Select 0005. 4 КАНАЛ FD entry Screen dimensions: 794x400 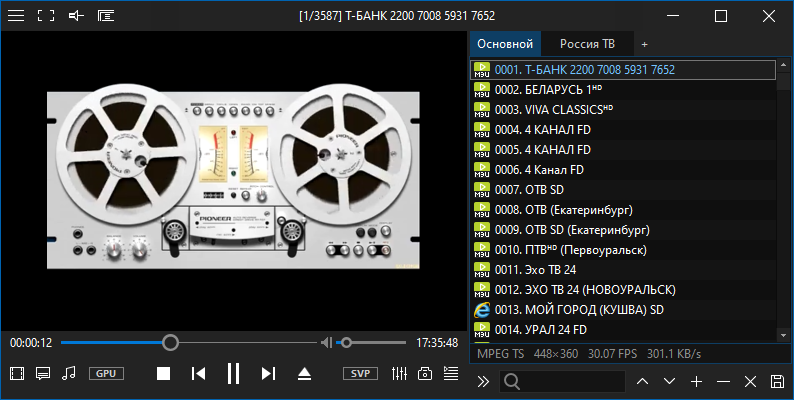coord(623,150)
